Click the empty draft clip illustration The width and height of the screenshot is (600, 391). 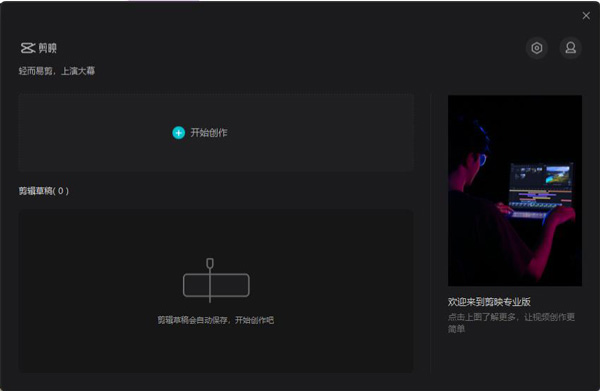coord(216,280)
